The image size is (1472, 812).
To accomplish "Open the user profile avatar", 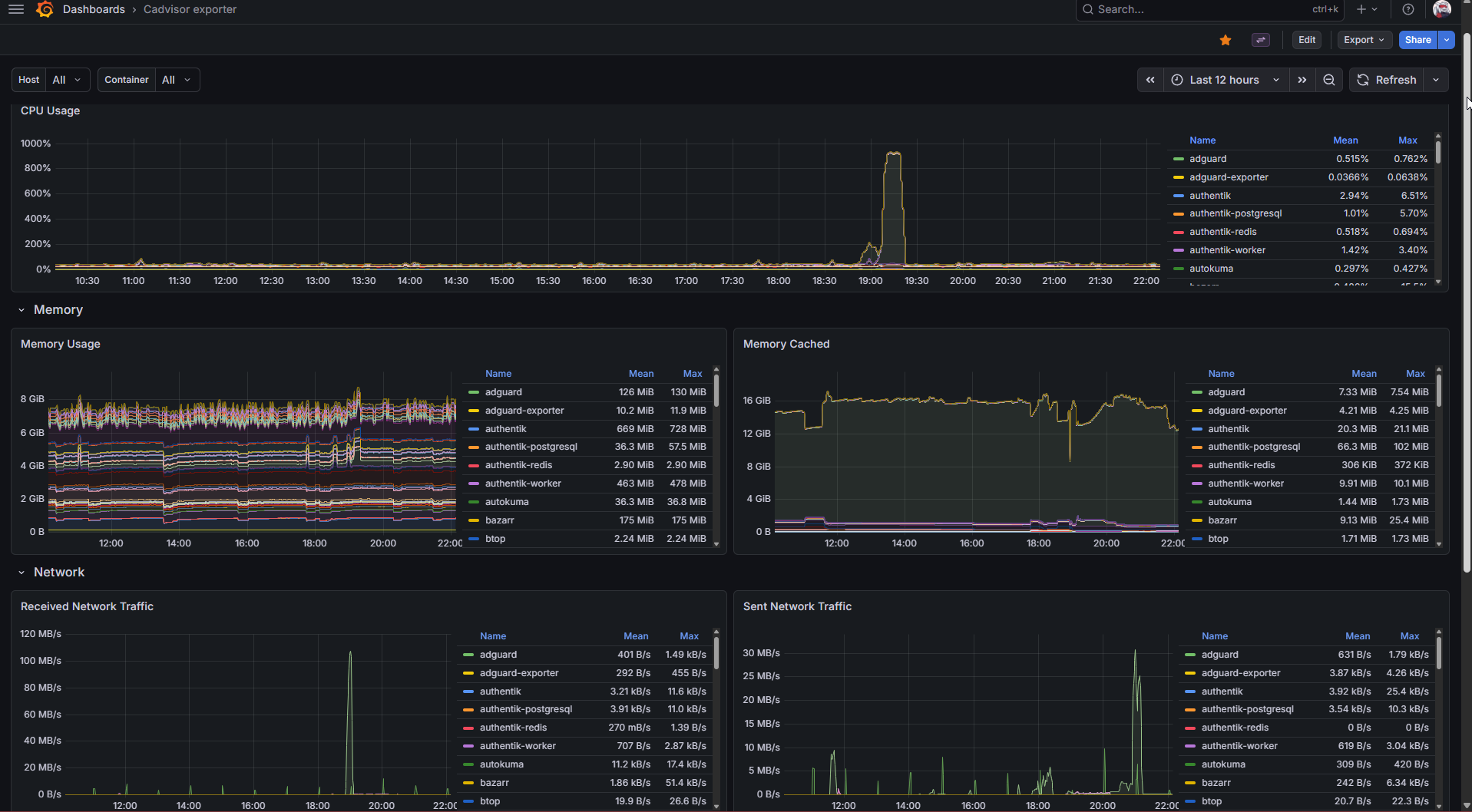I will pos(1441,8).
